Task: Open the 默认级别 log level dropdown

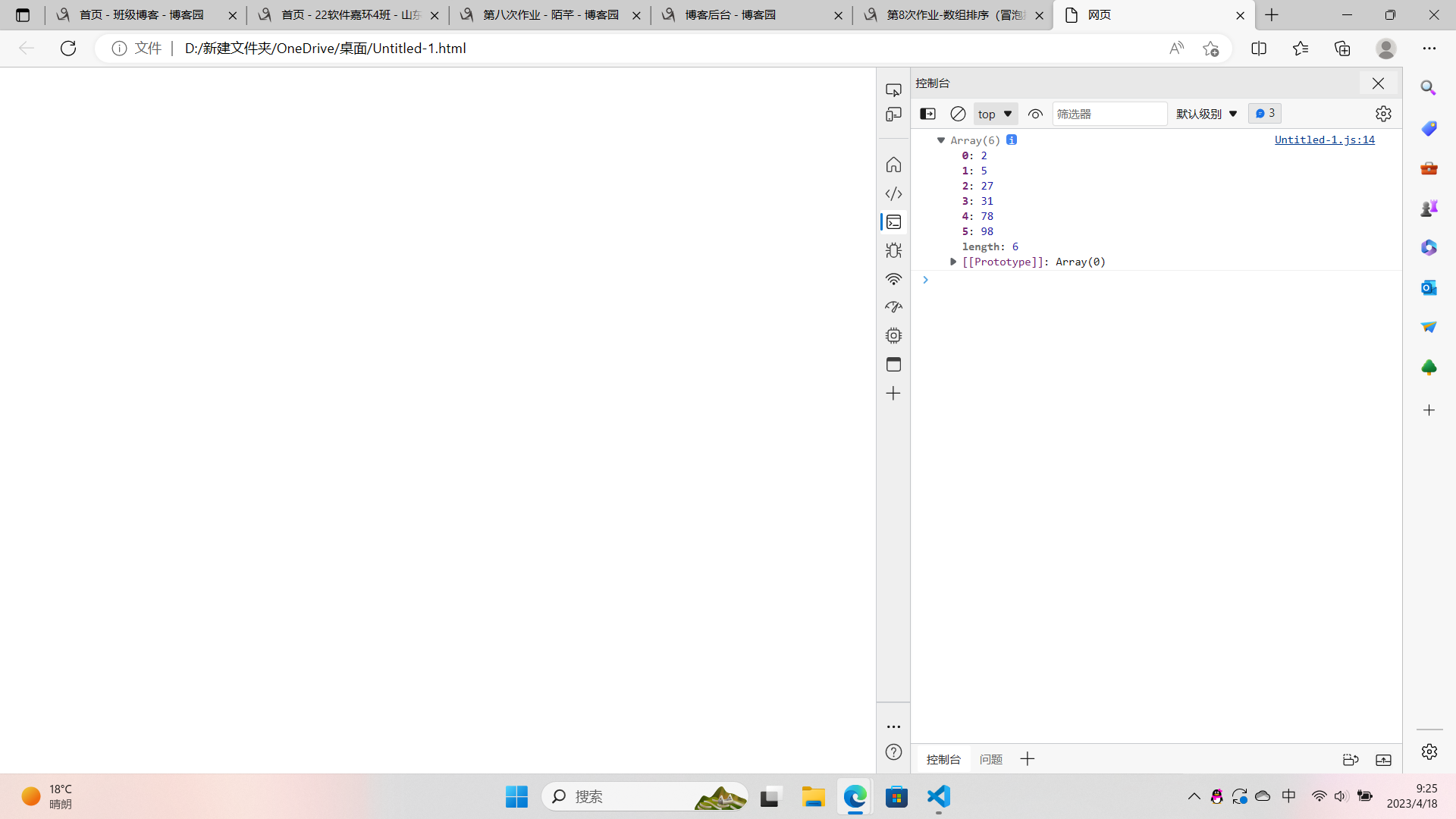Action: click(x=1207, y=114)
